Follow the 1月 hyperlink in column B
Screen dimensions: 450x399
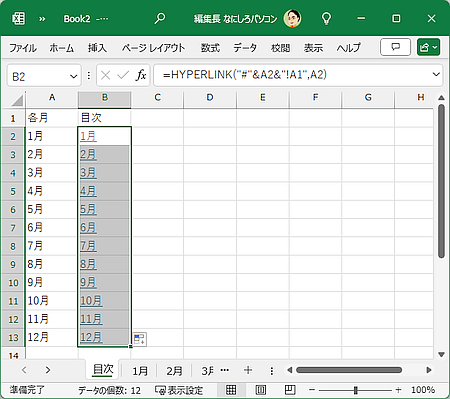pyautogui.click(x=88, y=136)
